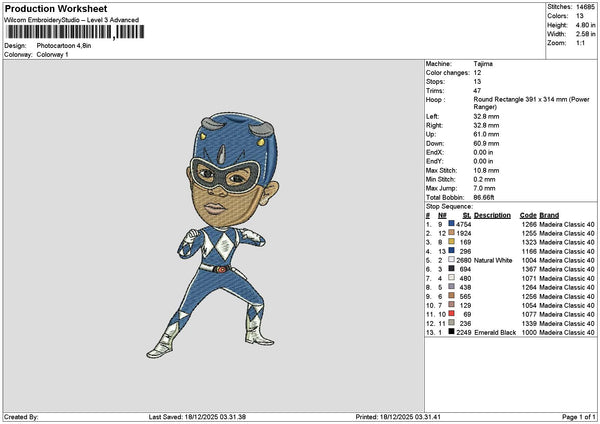Click the Production Worksheet title
This screenshot has width=600, height=424.
pyautogui.click(x=56, y=8)
